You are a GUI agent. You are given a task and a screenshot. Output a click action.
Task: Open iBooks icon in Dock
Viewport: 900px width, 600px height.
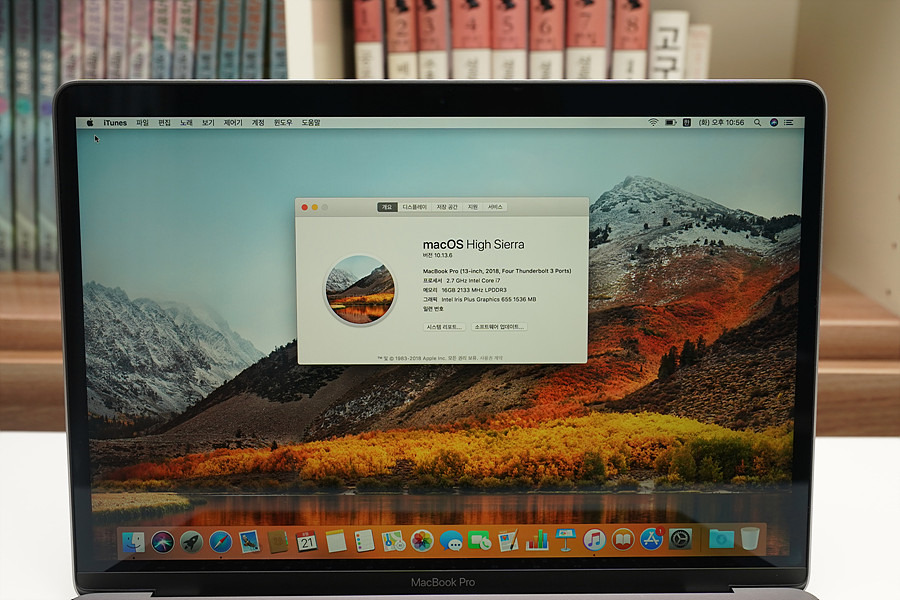click(x=623, y=540)
